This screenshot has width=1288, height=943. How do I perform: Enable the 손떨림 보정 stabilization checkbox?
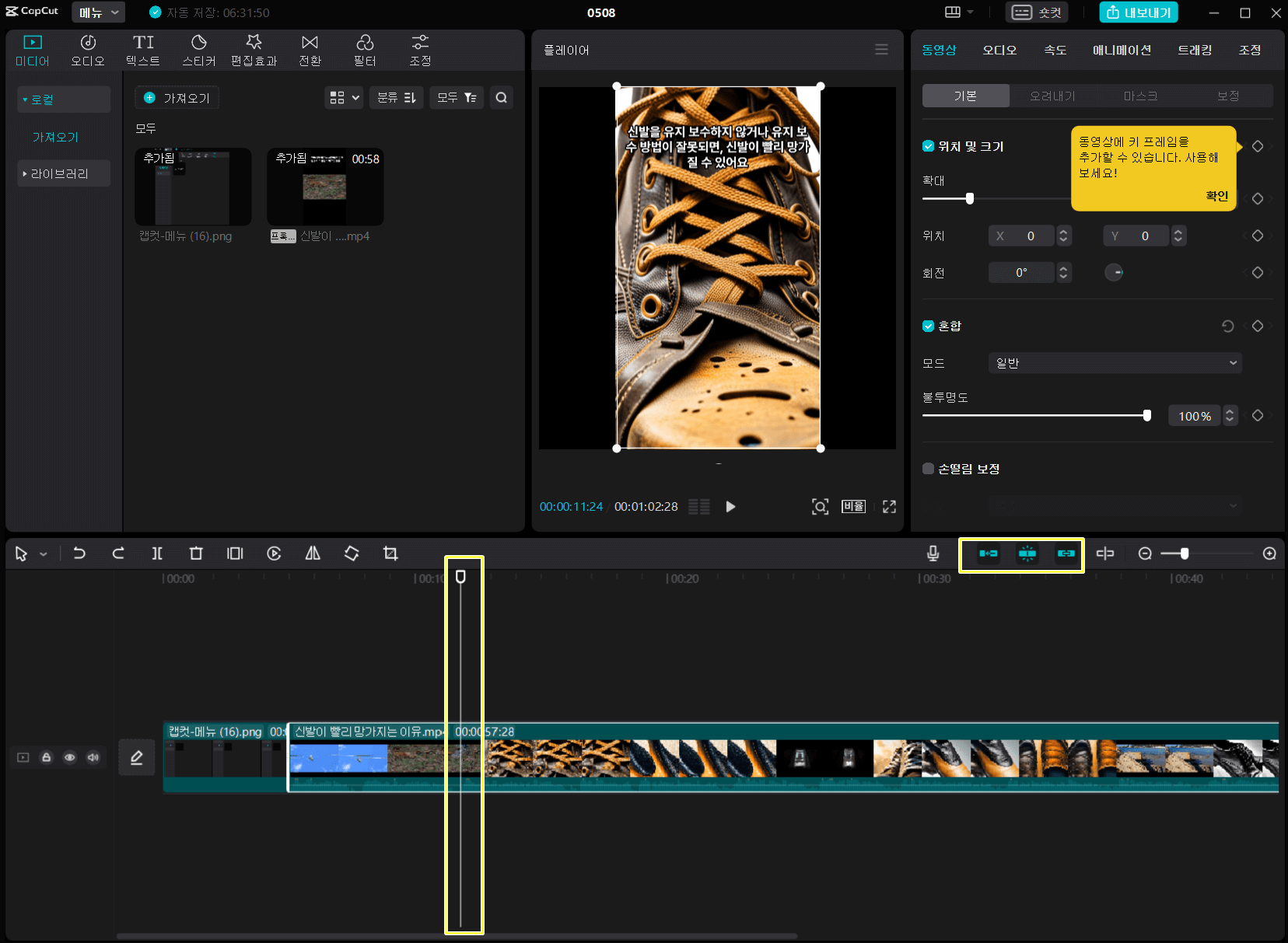coord(928,469)
